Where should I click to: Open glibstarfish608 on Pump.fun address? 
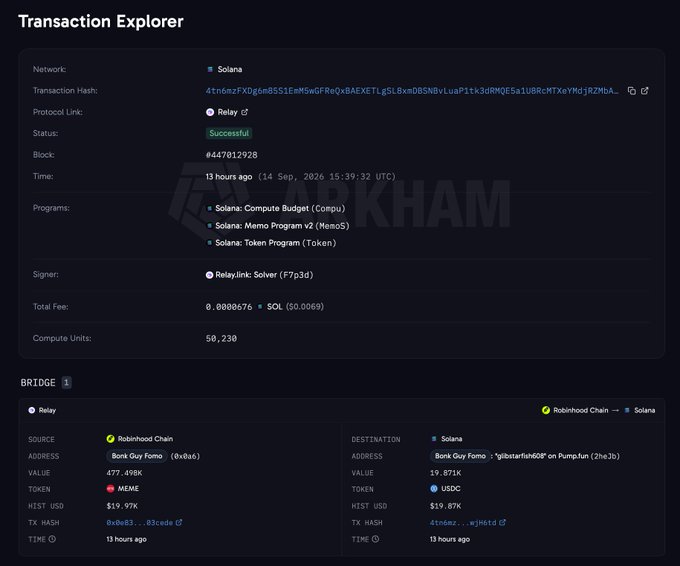pos(557,456)
